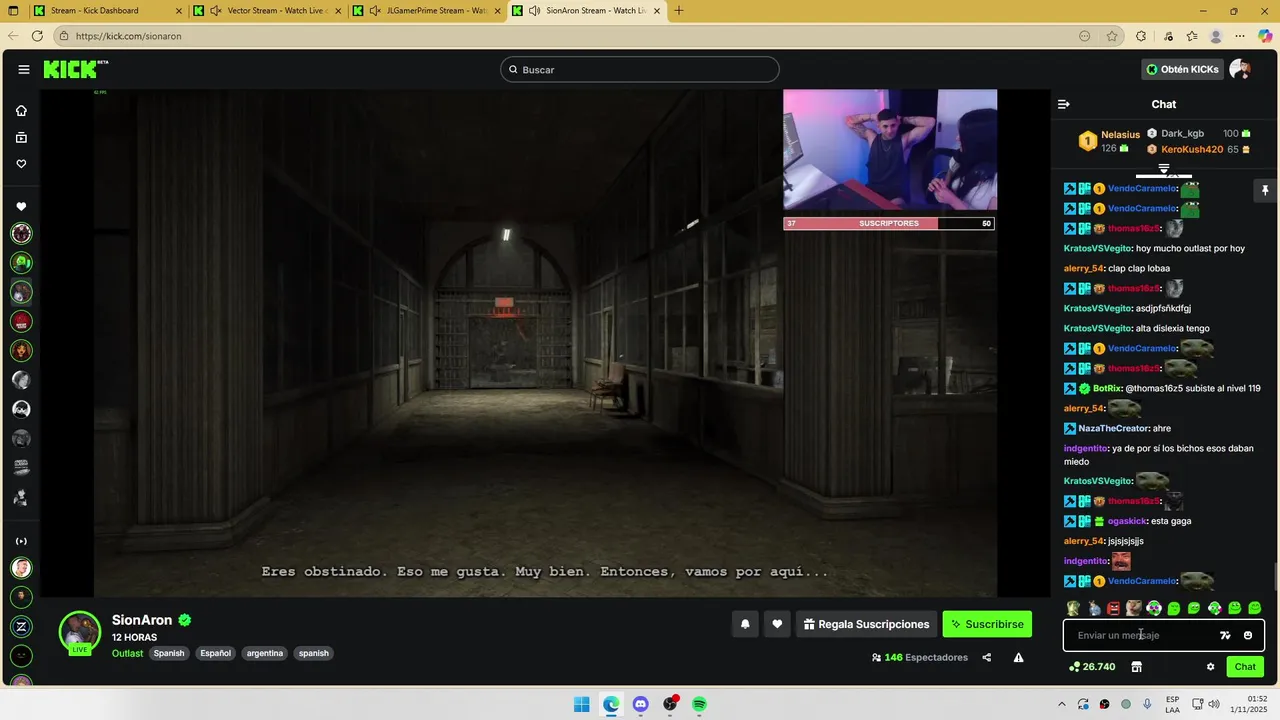Select the Outlast category link

[x=127, y=653]
